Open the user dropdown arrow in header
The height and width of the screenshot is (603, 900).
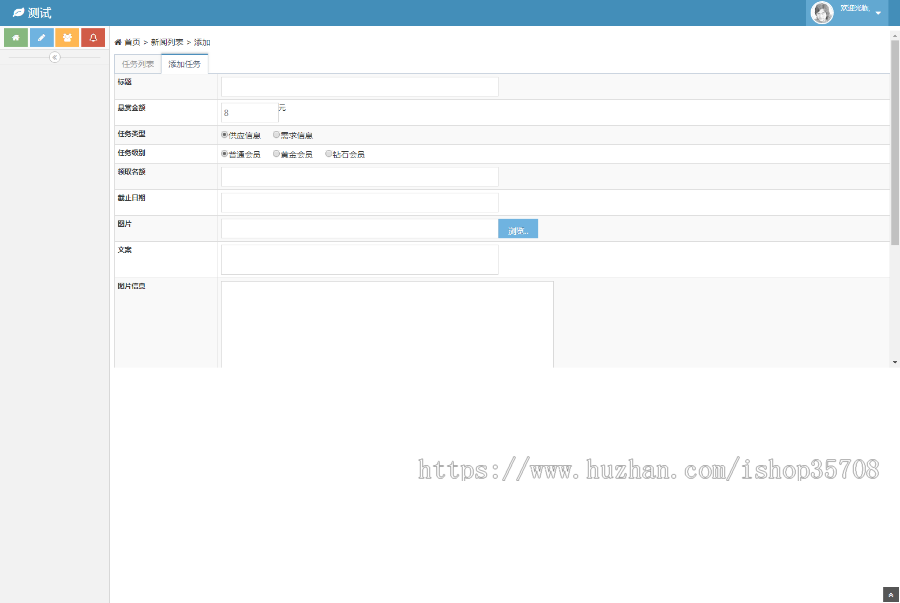[x=878, y=13]
